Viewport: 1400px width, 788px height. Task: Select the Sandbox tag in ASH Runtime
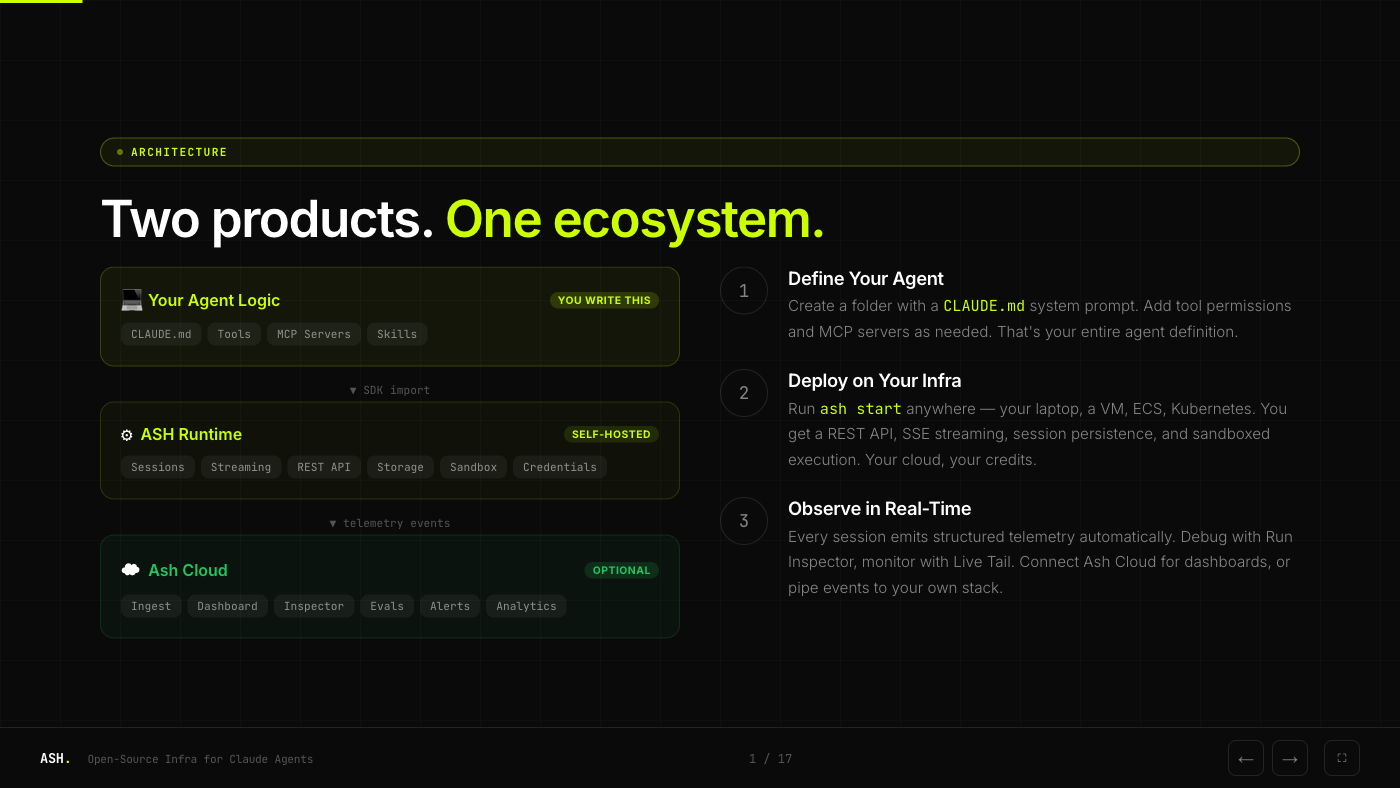click(x=473, y=467)
